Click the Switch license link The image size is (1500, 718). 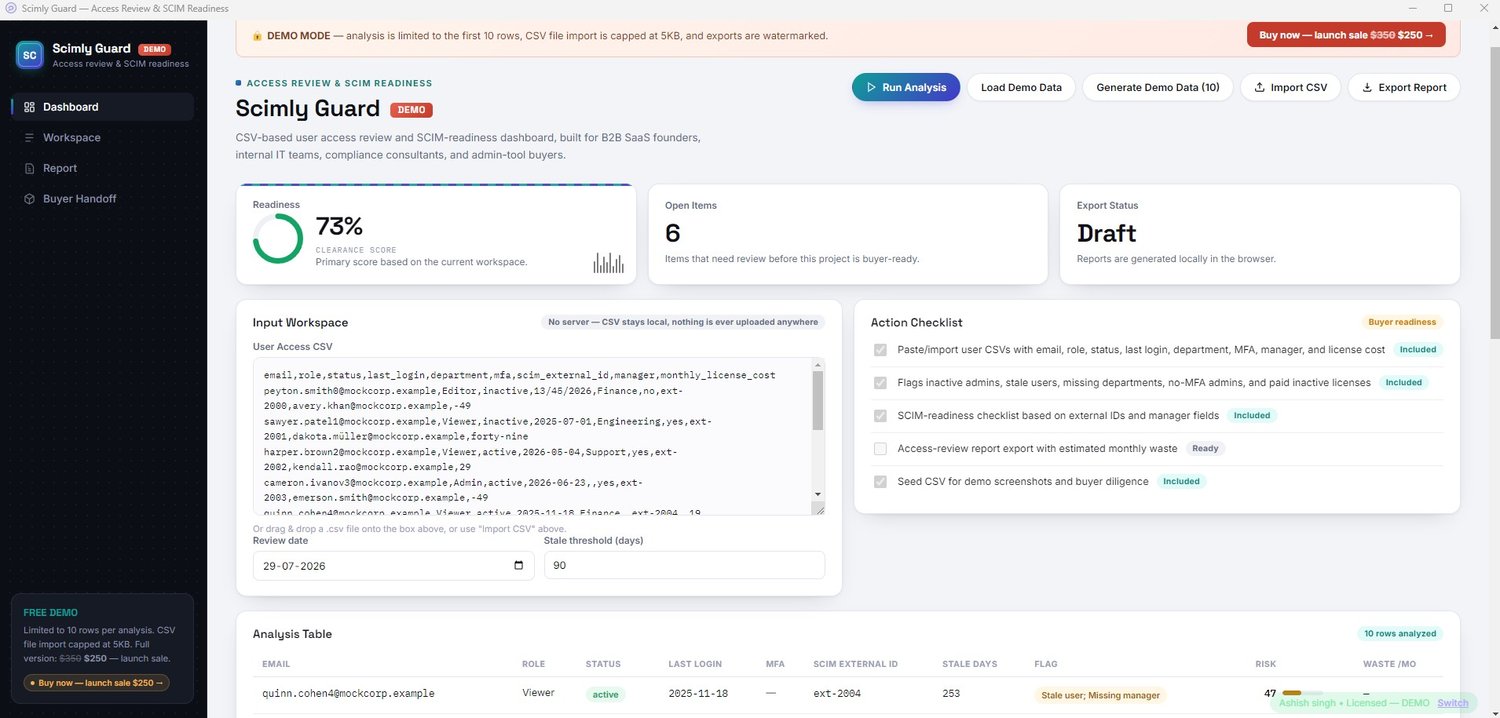point(1453,703)
